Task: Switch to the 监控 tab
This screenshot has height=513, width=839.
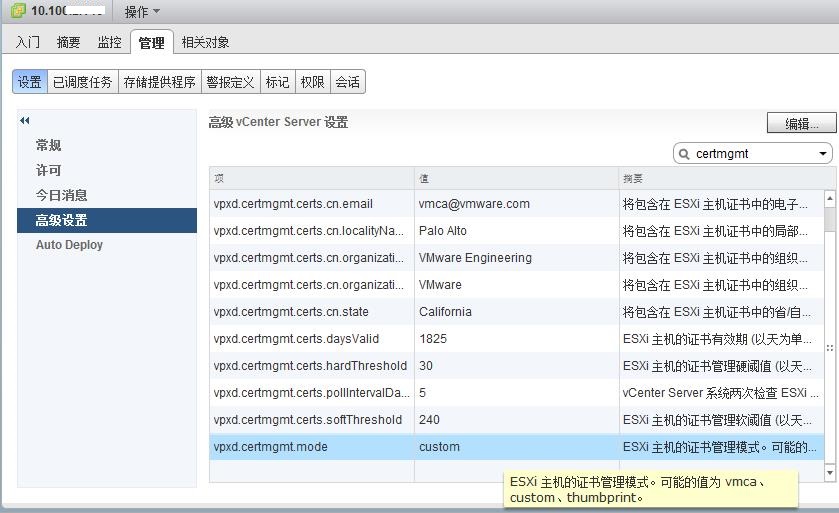Action: (110, 42)
